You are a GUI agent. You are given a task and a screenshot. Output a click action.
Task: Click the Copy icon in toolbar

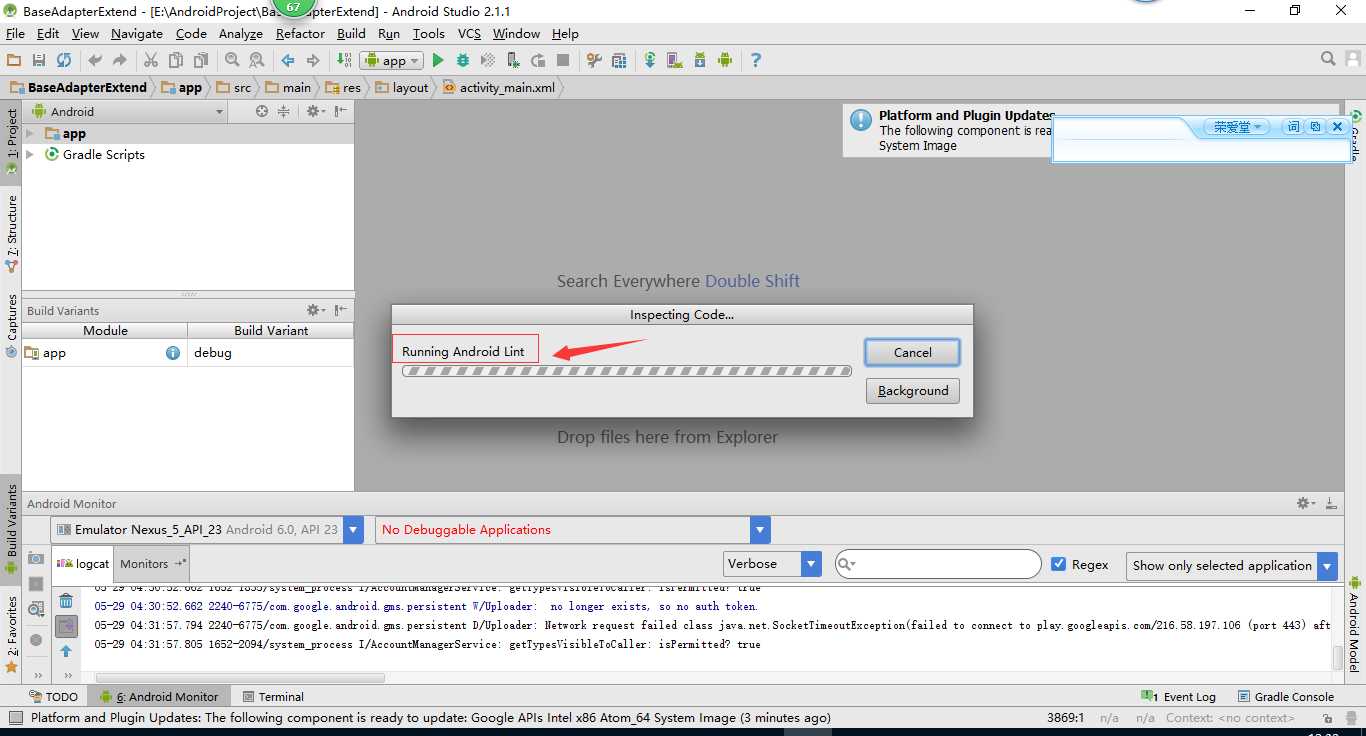coord(176,61)
